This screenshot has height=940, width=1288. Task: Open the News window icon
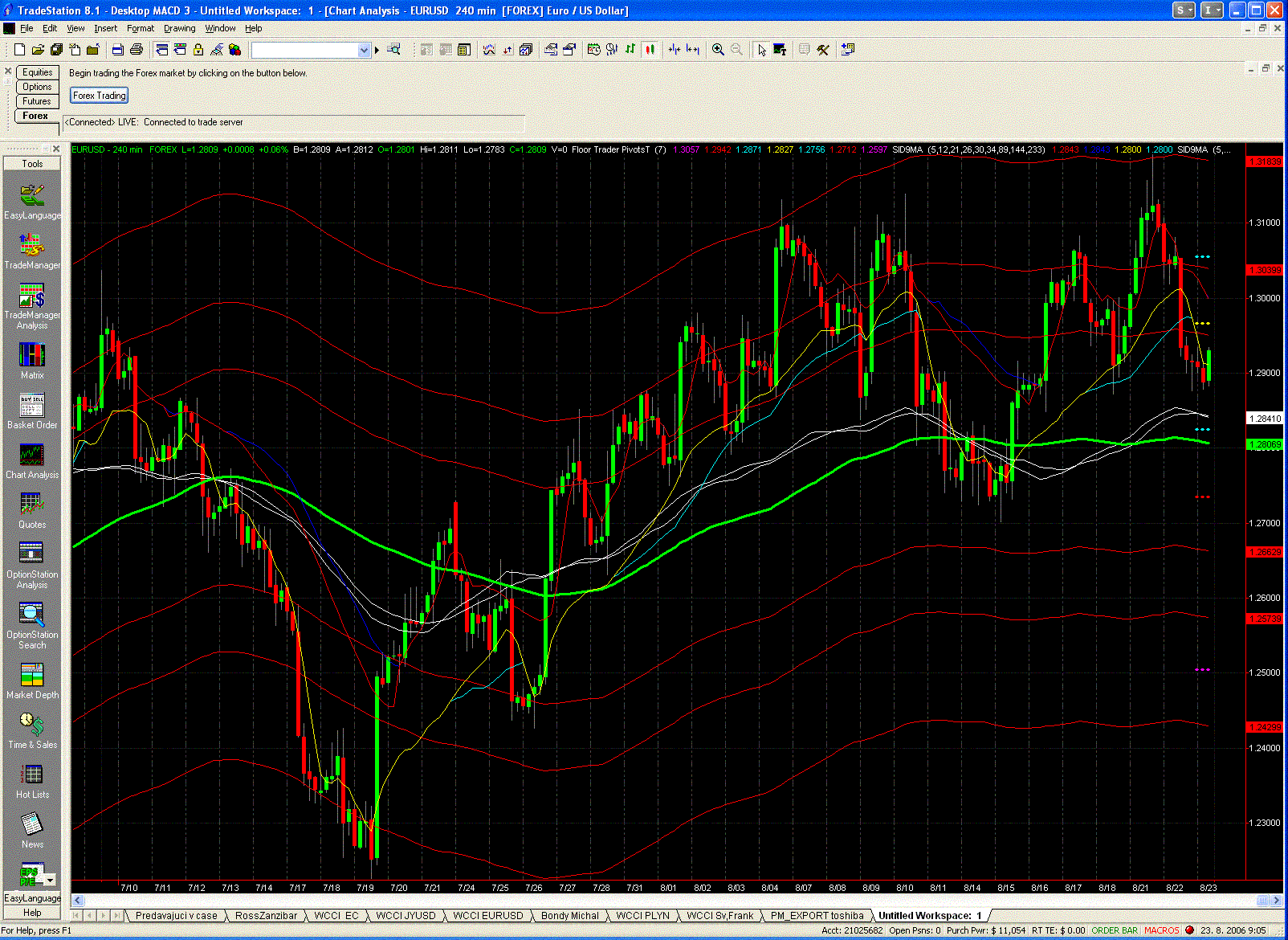pyautogui.click(x=32, y=830)
